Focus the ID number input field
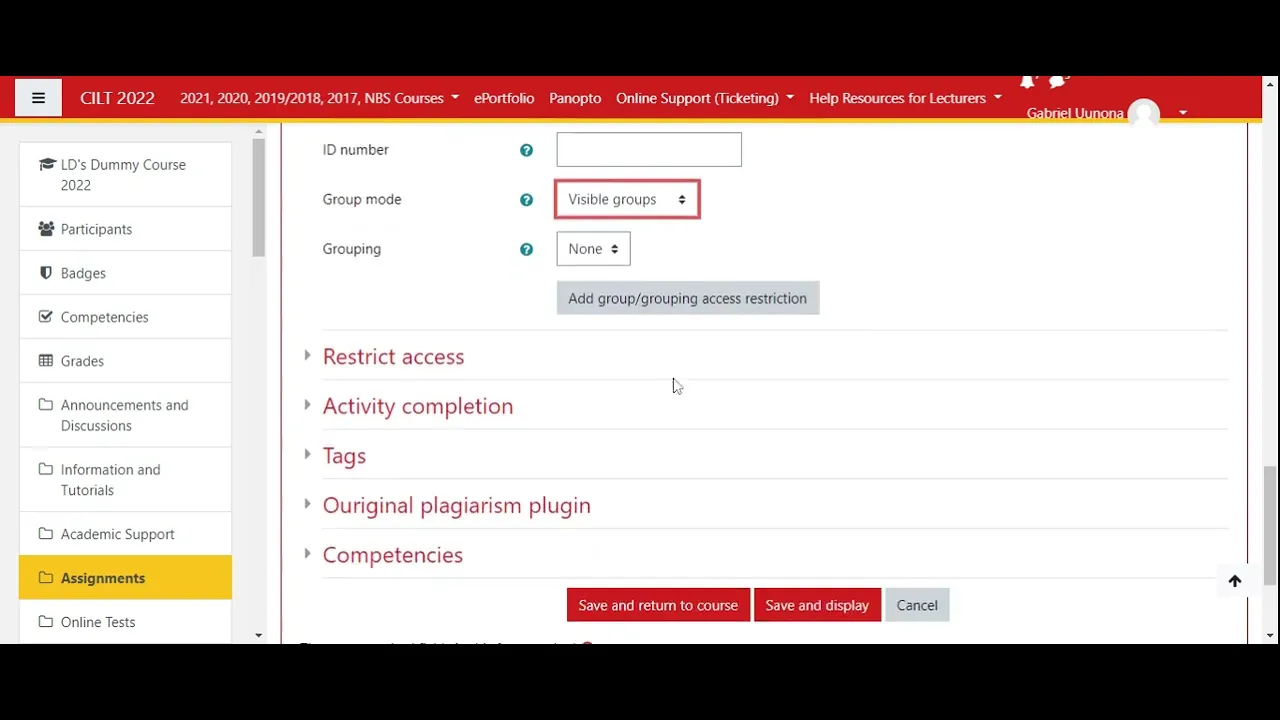Screen dimensions: 1280x720 tap(649, 149)
